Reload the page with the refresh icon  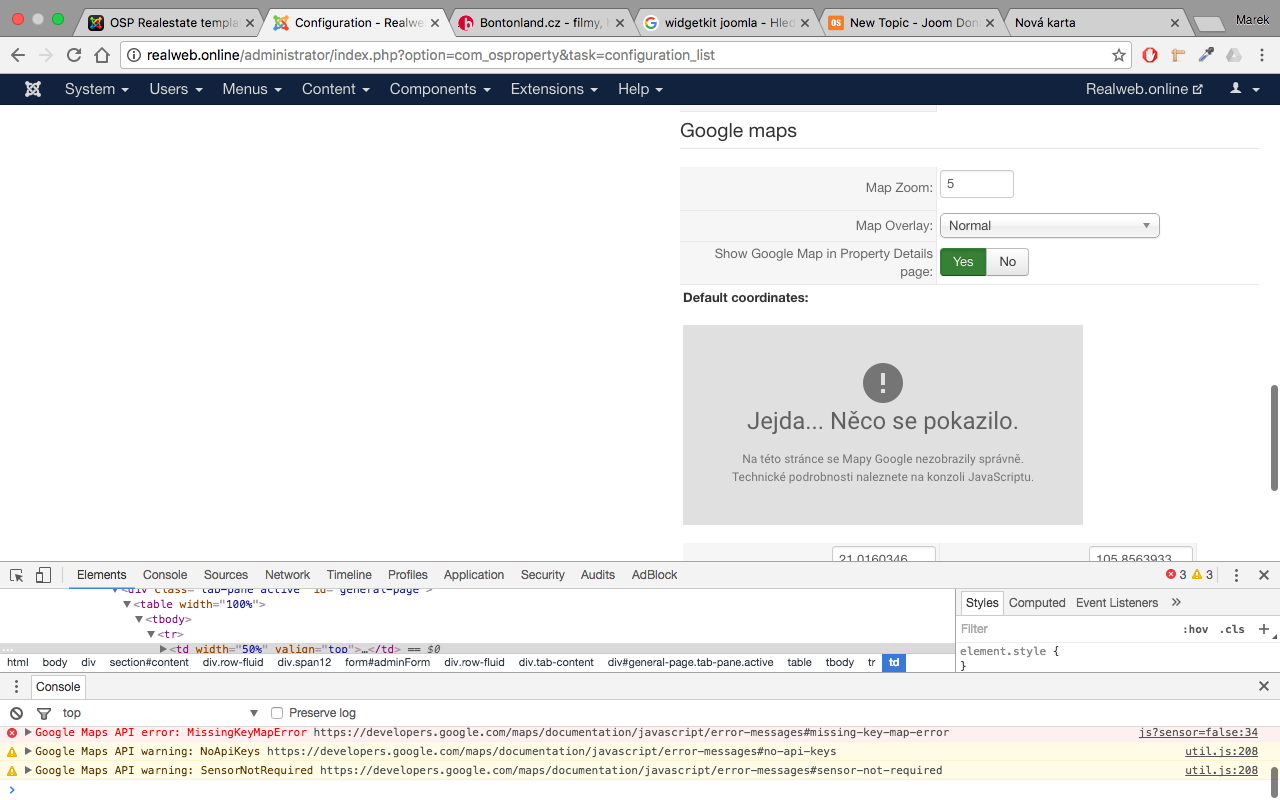pyautogui.click(x=74, y=55)
